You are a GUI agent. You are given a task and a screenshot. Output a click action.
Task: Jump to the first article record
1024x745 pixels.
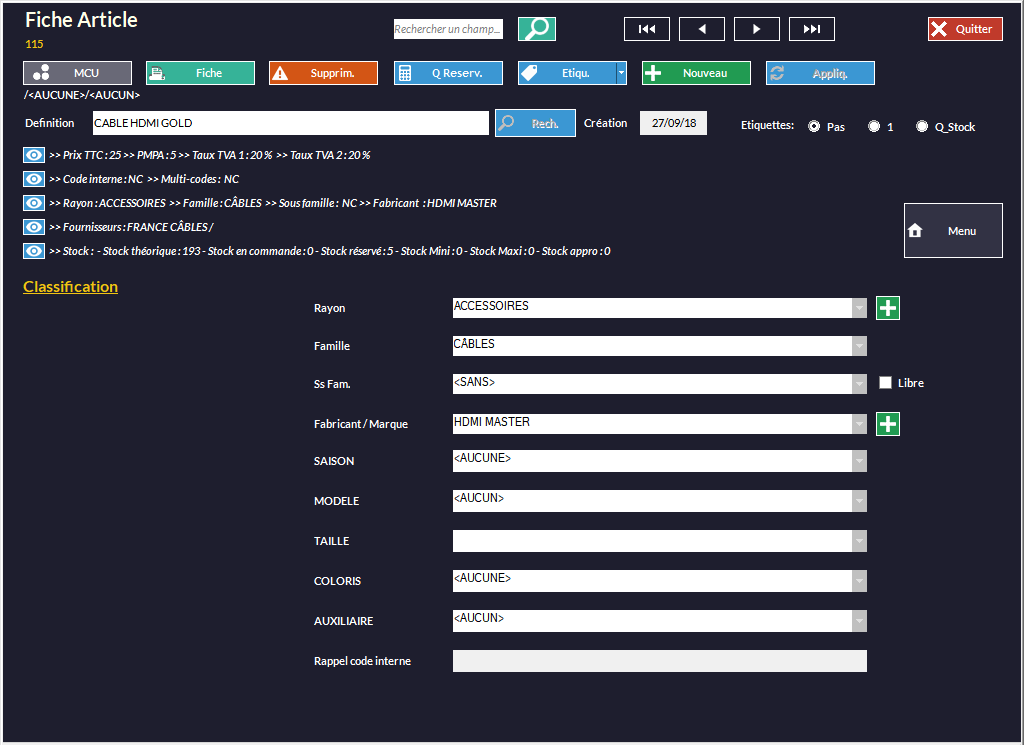(646, 29)
